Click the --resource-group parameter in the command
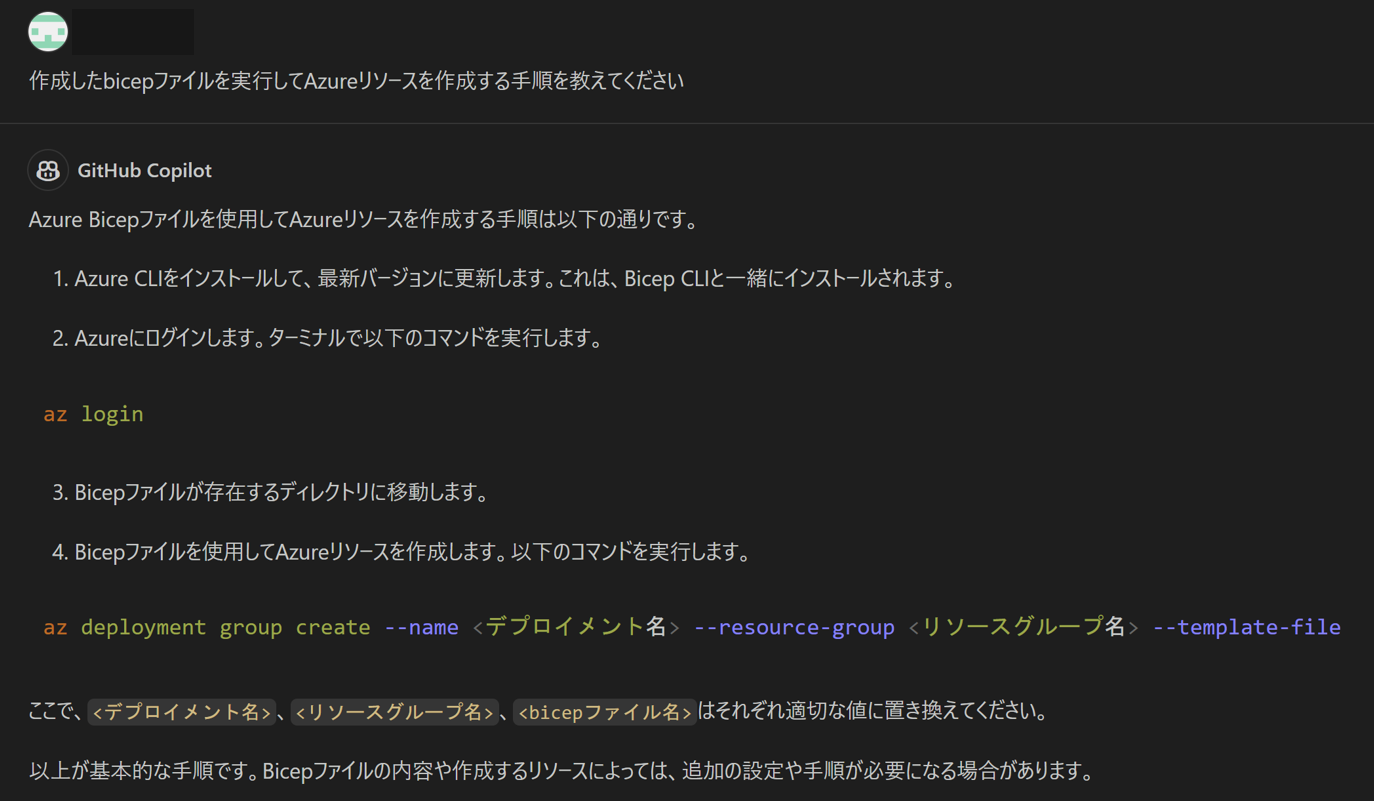 (793, 627)
